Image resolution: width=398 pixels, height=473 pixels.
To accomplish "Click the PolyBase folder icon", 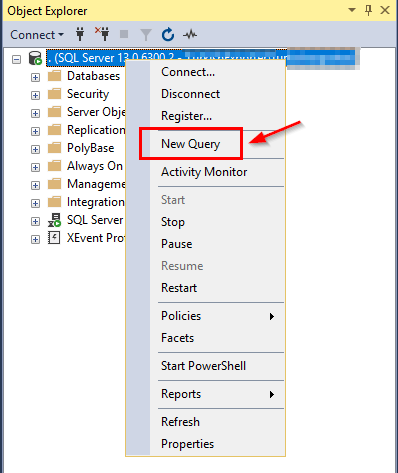I will pyautogui.click(x=55, y=148).
